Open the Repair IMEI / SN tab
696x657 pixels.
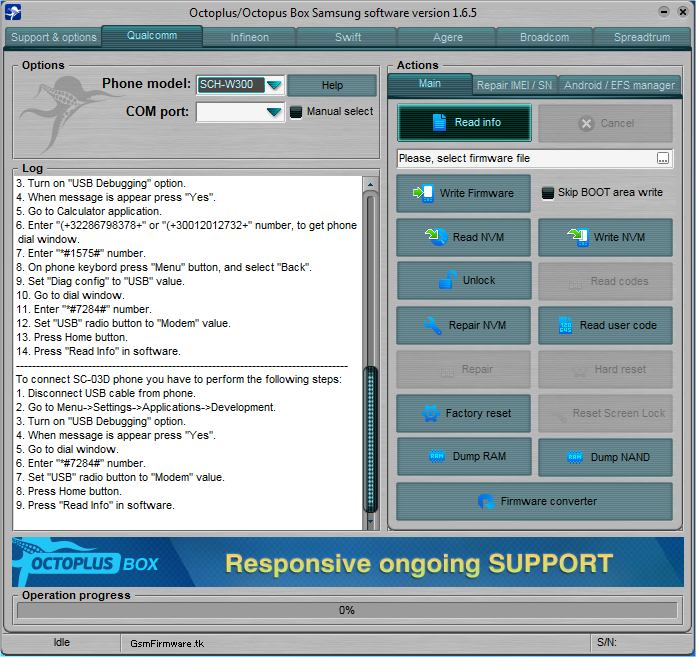[x=514, y=85]
